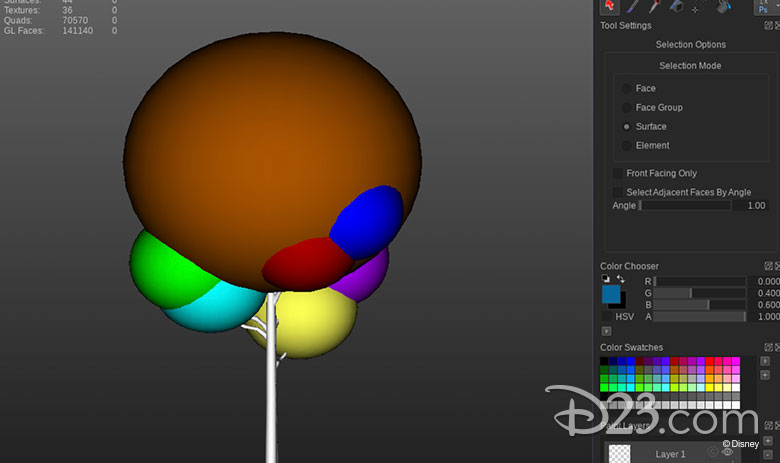Click the Quads count 70570
The width and height of the screenshot is (780, 463).
tap(75, 20)
